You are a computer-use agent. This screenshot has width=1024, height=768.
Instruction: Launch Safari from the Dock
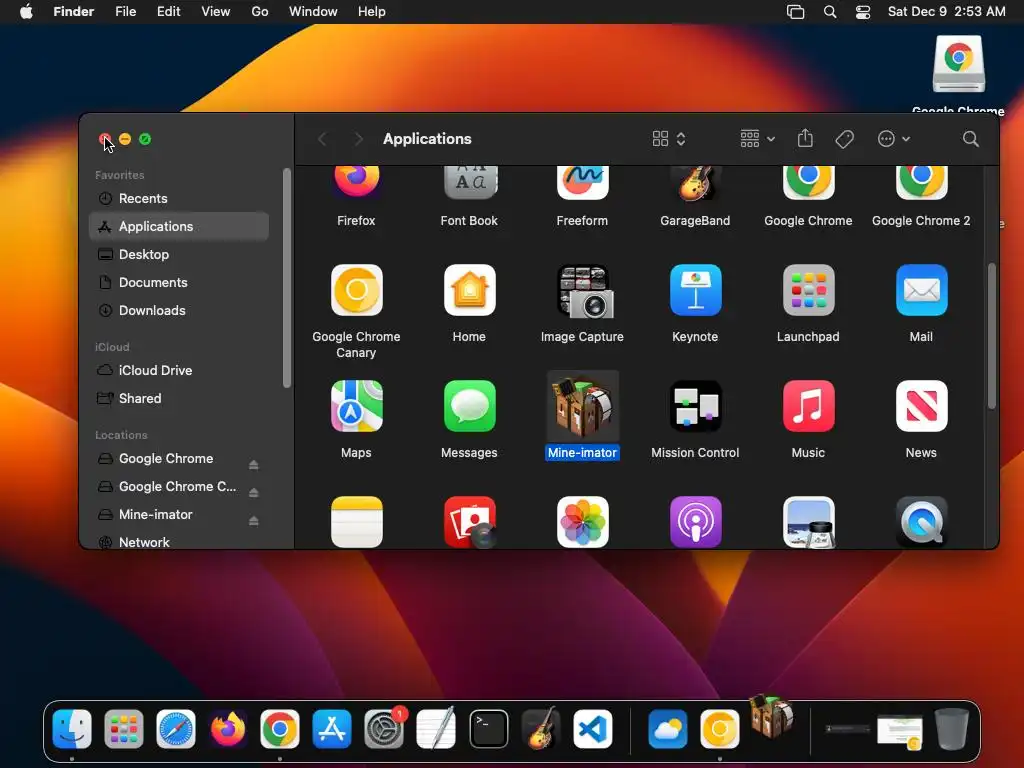pos(176,729)
